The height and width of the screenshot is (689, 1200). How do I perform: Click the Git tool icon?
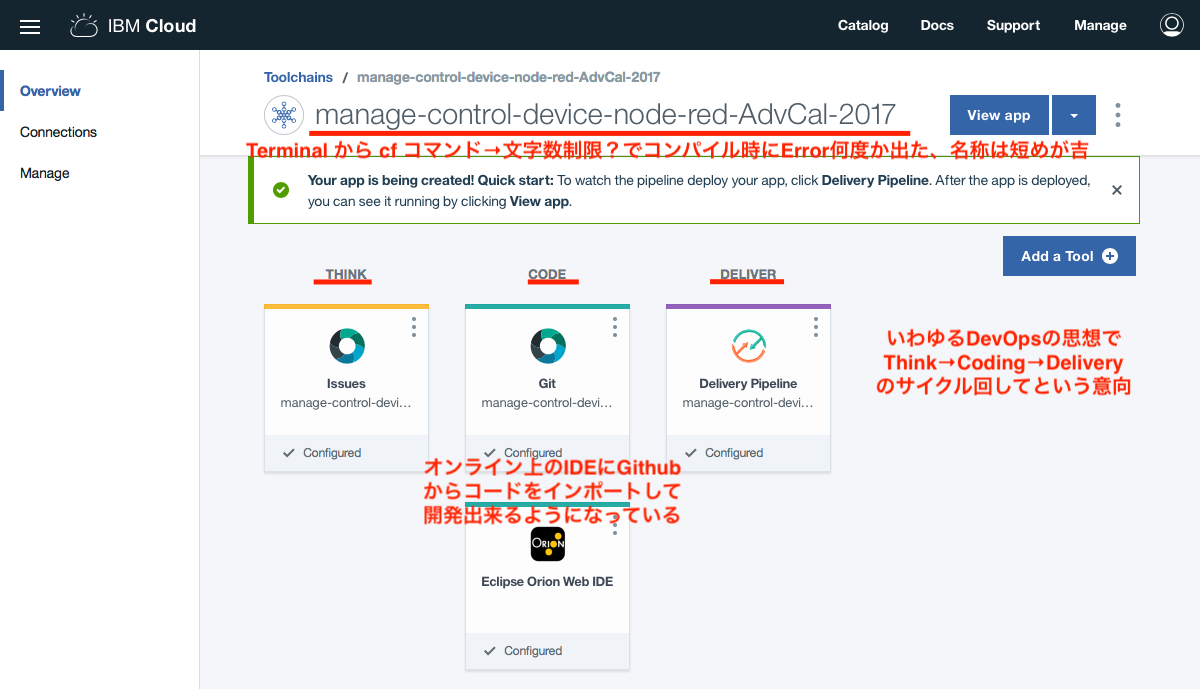(547, 346)
